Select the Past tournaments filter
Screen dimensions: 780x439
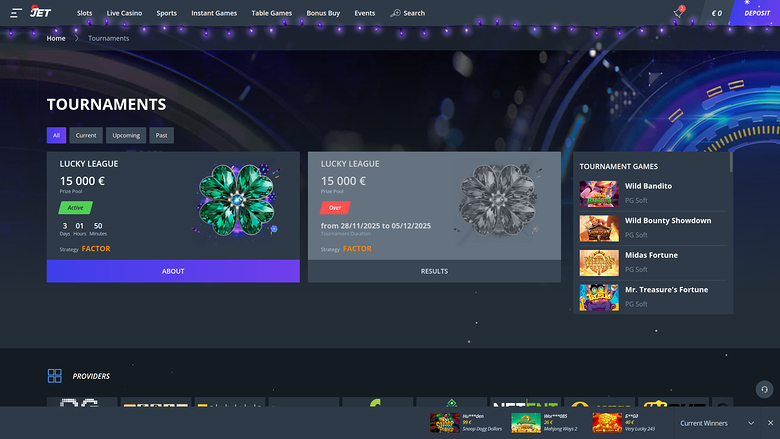[x=162, y=135]
